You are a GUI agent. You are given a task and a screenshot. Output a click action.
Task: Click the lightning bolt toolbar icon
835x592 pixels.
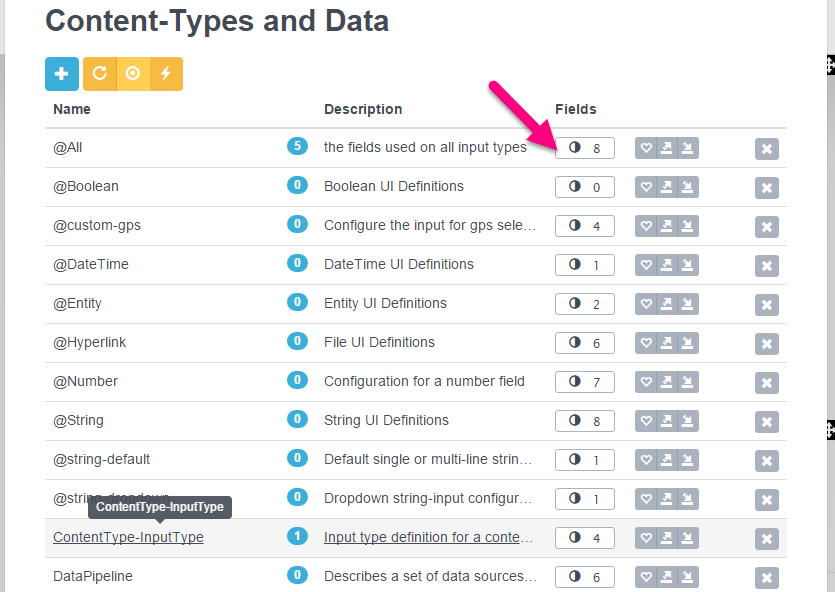pos(166,73)
